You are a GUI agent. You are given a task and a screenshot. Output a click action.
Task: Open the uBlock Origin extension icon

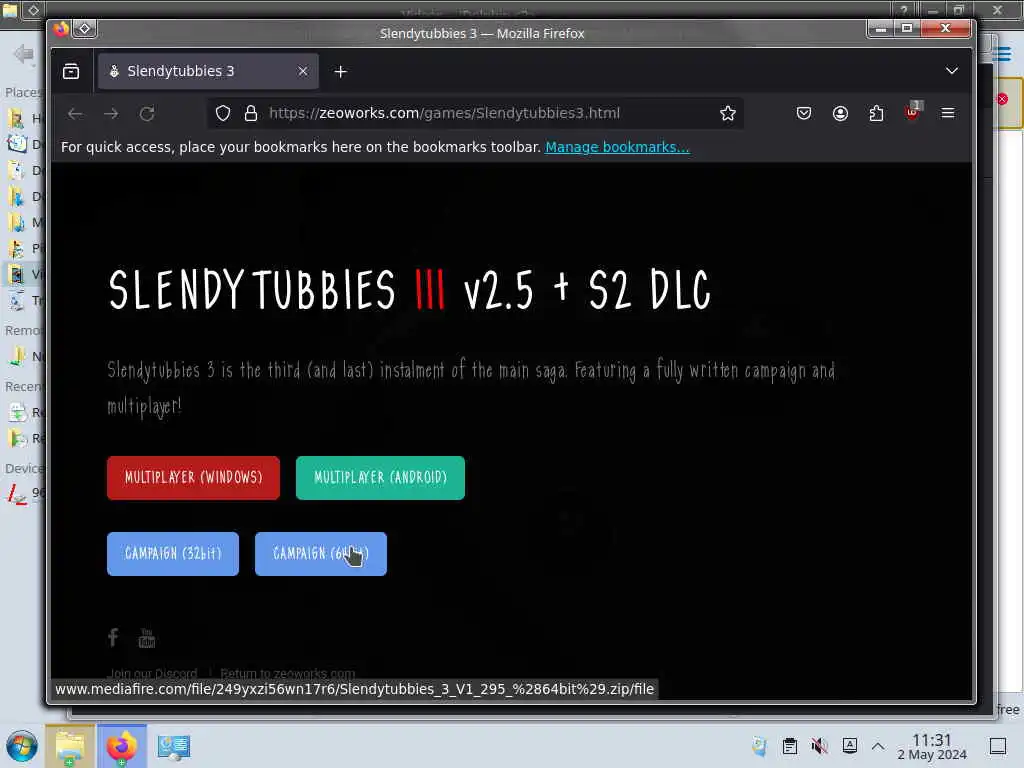coord(912,112)
